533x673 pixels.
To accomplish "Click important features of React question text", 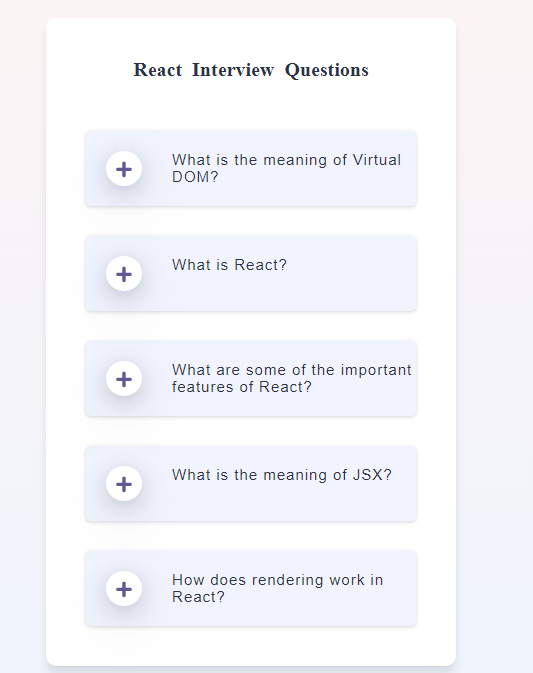I will (x=292, y=378).
